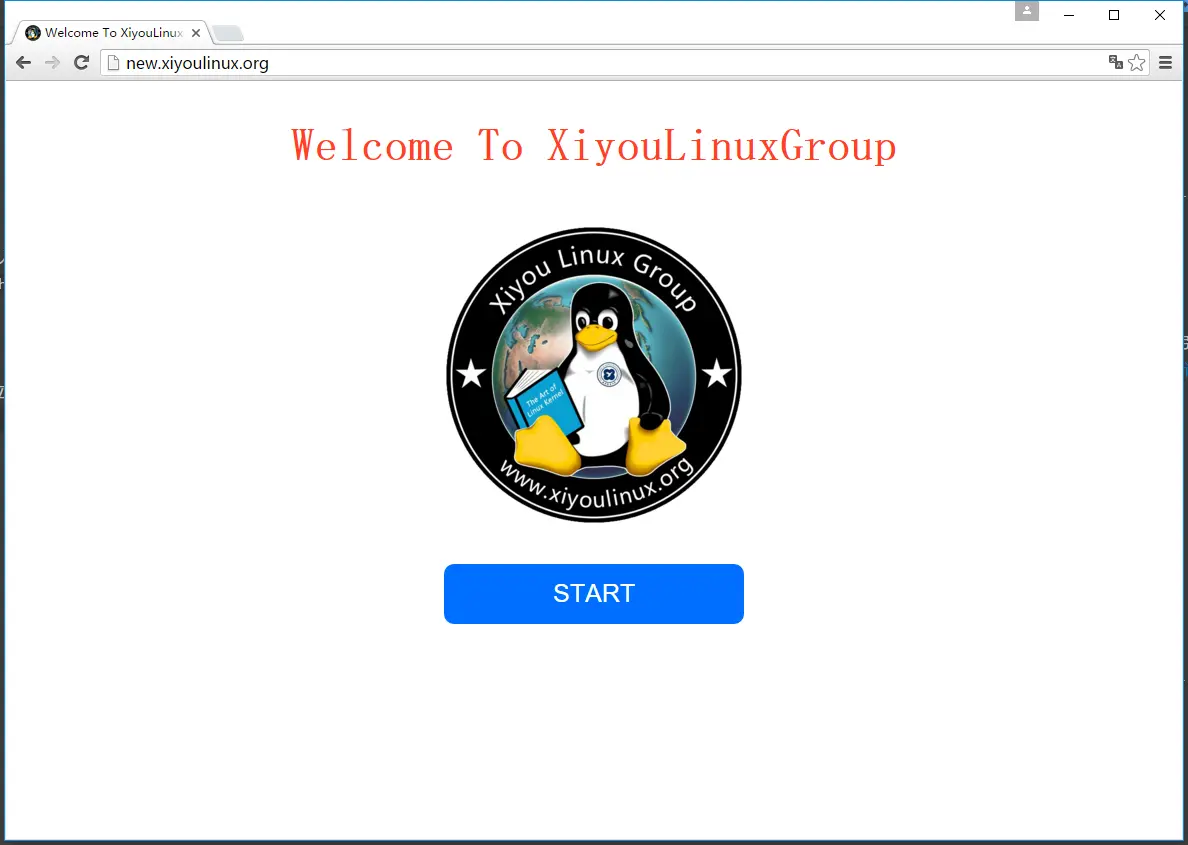Open the Chrome hamburger menu

tap(1165, 63)
